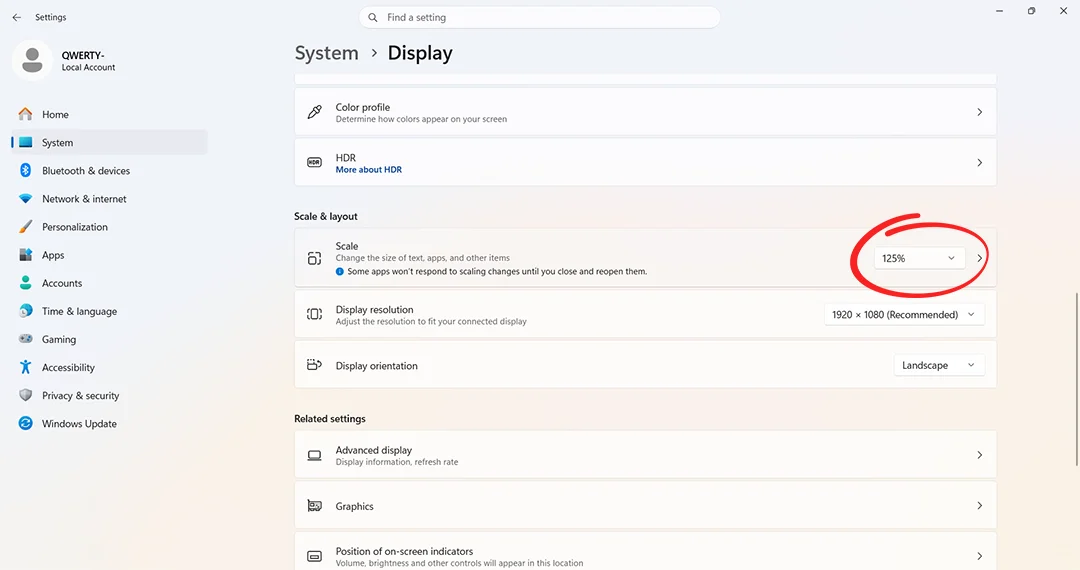Screen dimensions: 1080x570
Task: Click the vertical scrollbar on the right edge
Action: [x=1076, y=379]
